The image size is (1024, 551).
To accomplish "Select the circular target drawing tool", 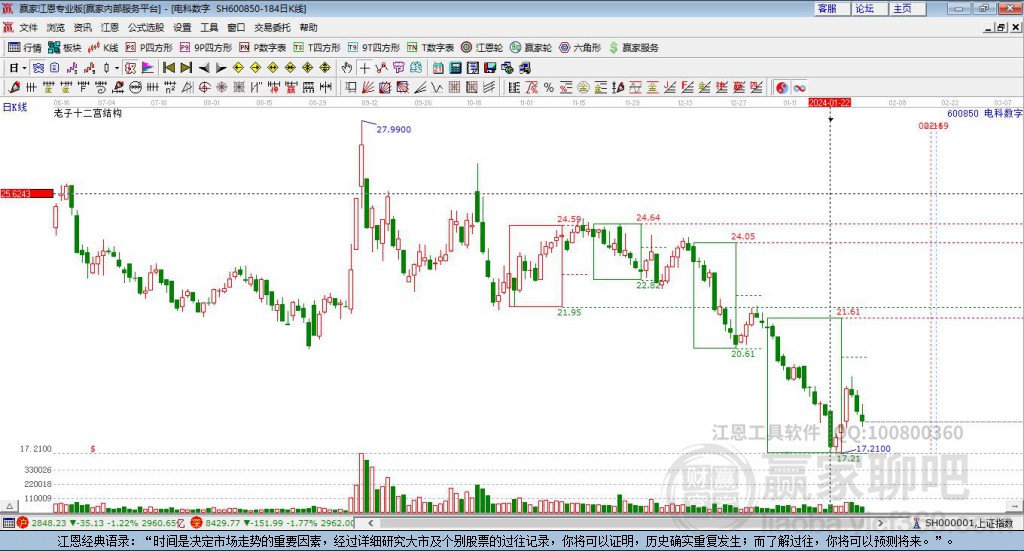I will coord(204,87).
